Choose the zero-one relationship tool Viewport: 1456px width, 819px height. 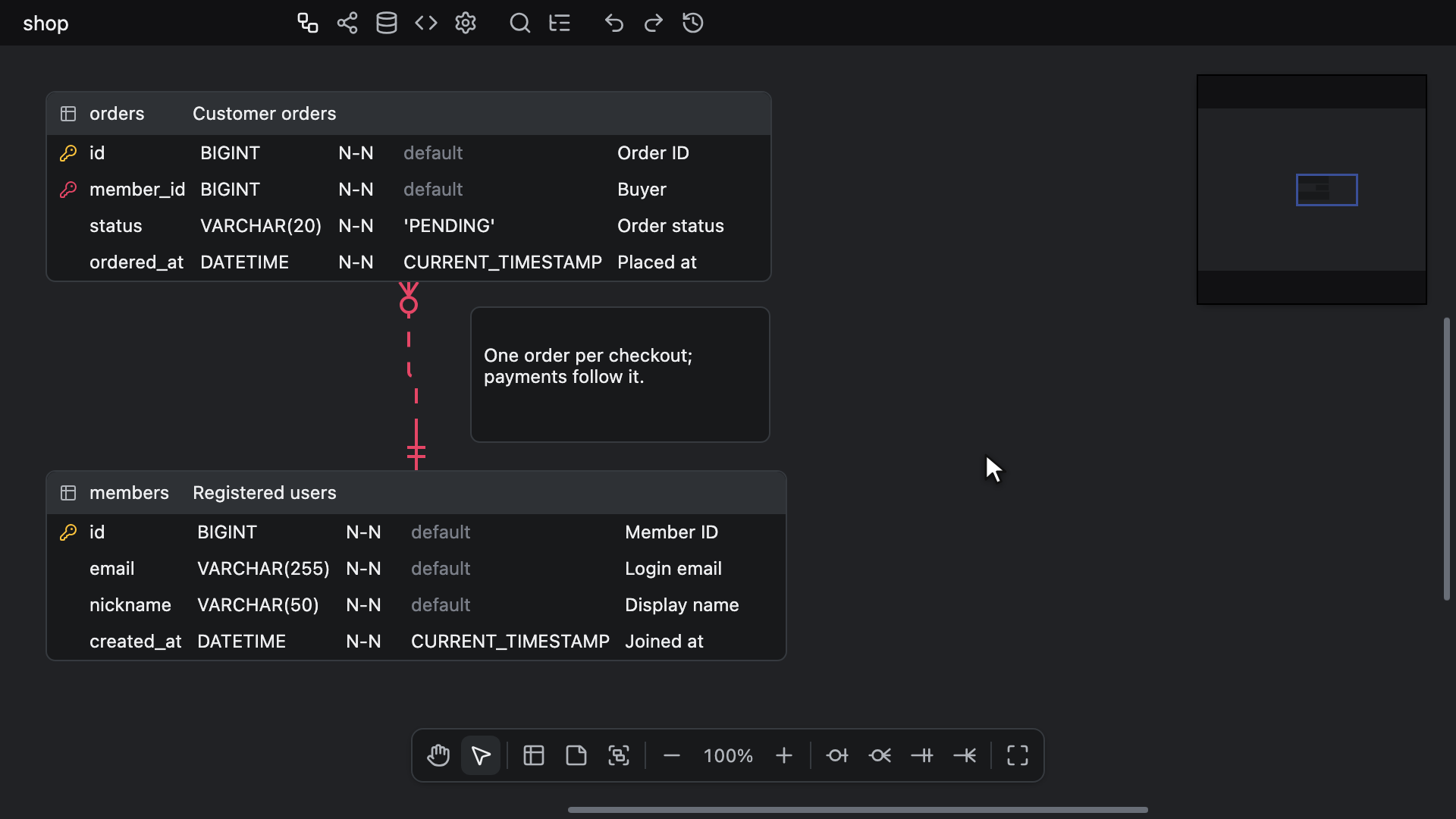(x=837, y=755)
